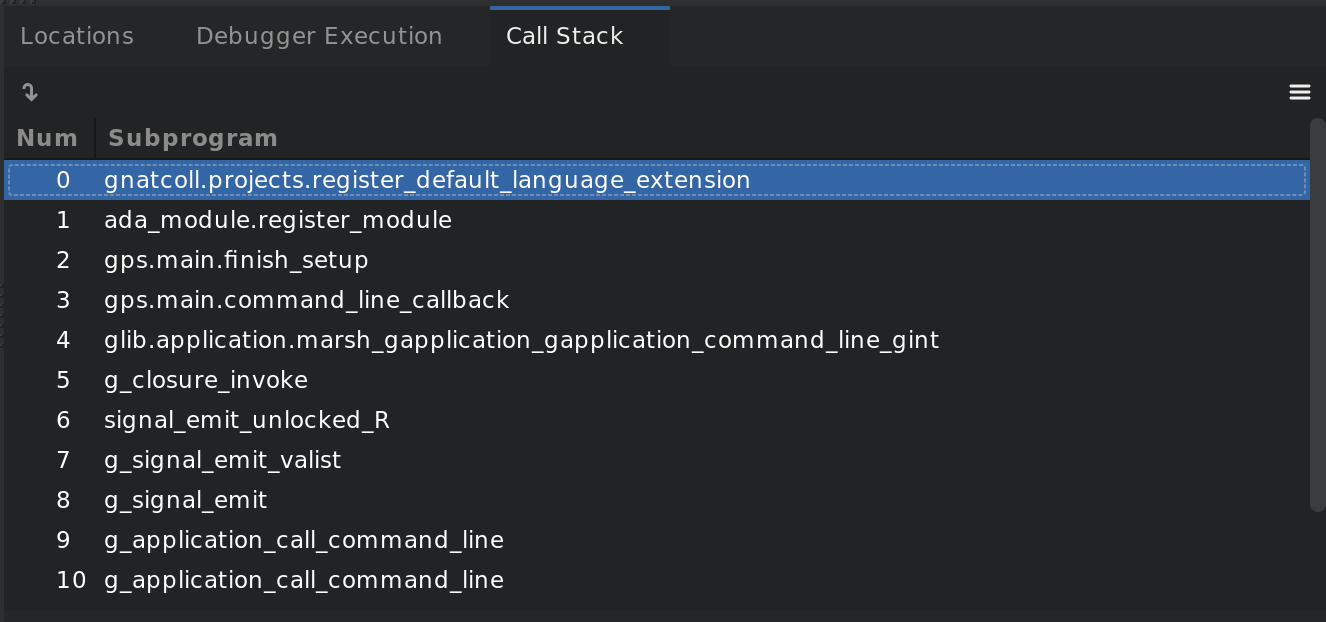Click the vertical scrollbar of the call stack
This screenshot has height=622, width=1326.
1316,313
